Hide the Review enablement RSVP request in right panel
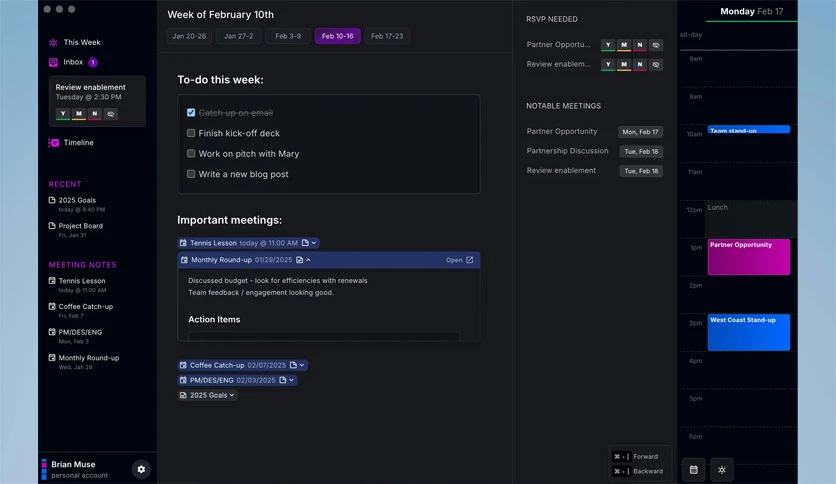Viewport: 836px width, 484px height. coord(656,64)
